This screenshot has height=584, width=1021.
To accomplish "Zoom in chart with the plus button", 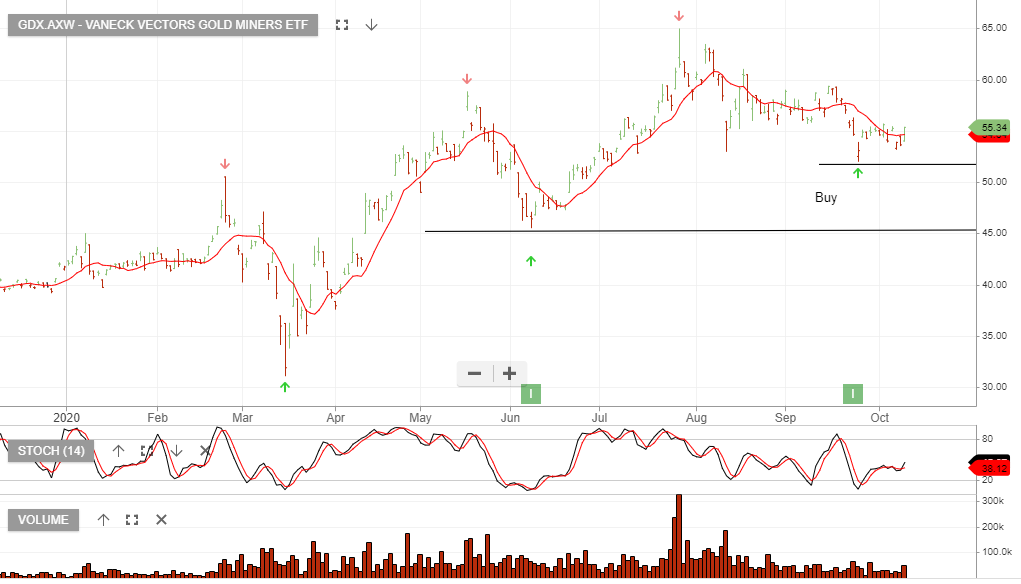I will click(x=510, y=373).
